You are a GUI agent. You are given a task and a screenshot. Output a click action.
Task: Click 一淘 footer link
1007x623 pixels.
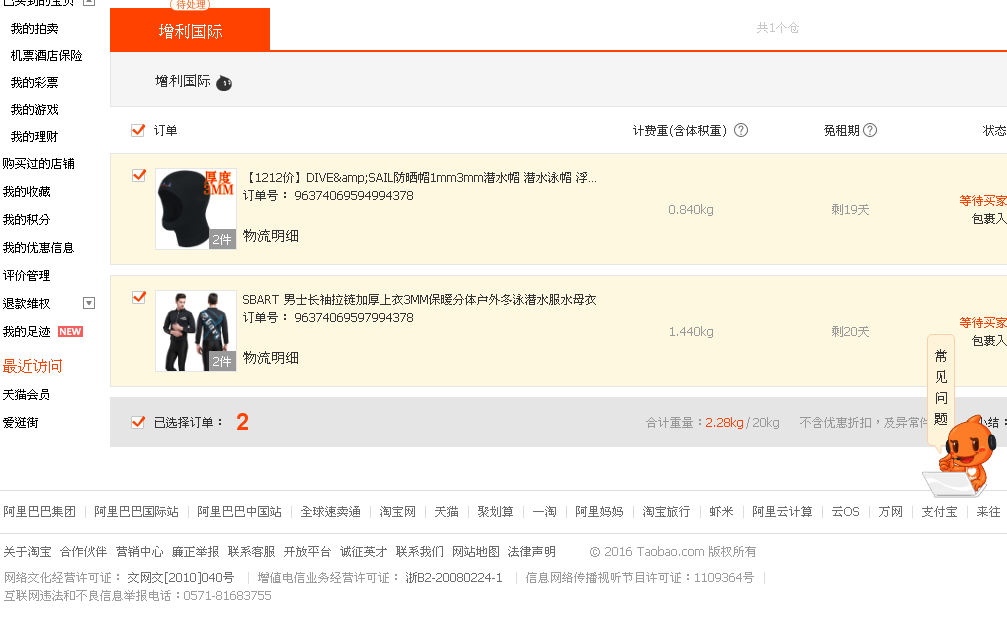[x=545, y=512]
